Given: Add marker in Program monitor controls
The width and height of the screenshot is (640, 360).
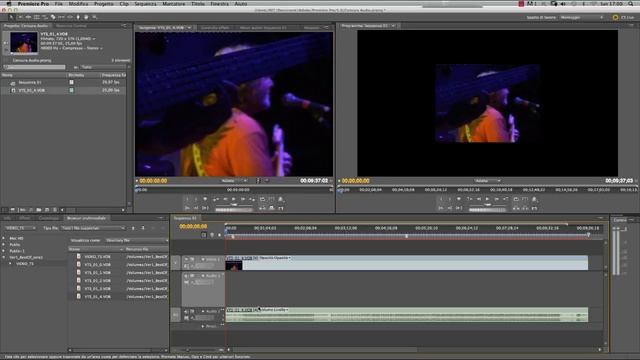Looking at the screenshot, I should [459, 199].
